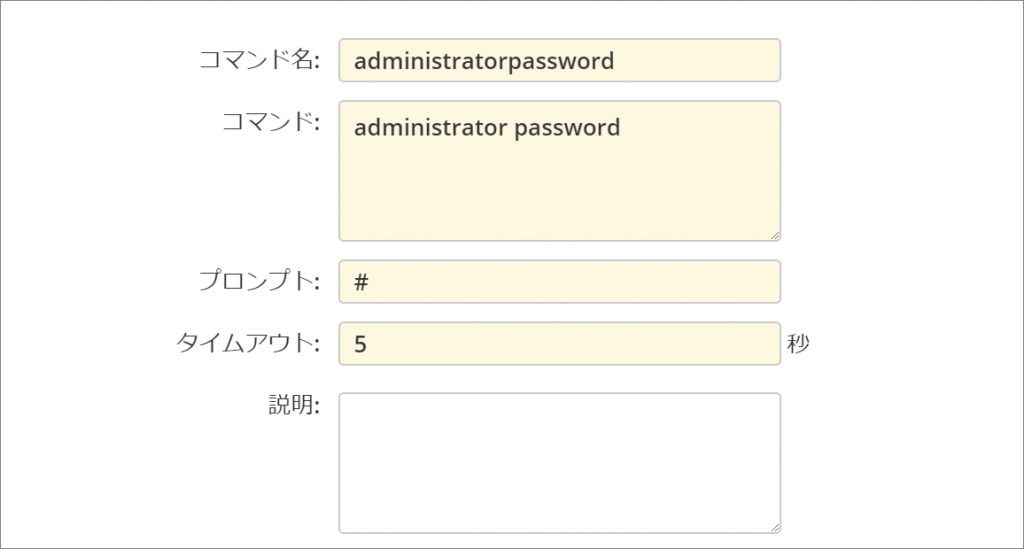1024x549 pixels.
Task: Grab the 説明 textarea resize handle
Action: (775, 528)
